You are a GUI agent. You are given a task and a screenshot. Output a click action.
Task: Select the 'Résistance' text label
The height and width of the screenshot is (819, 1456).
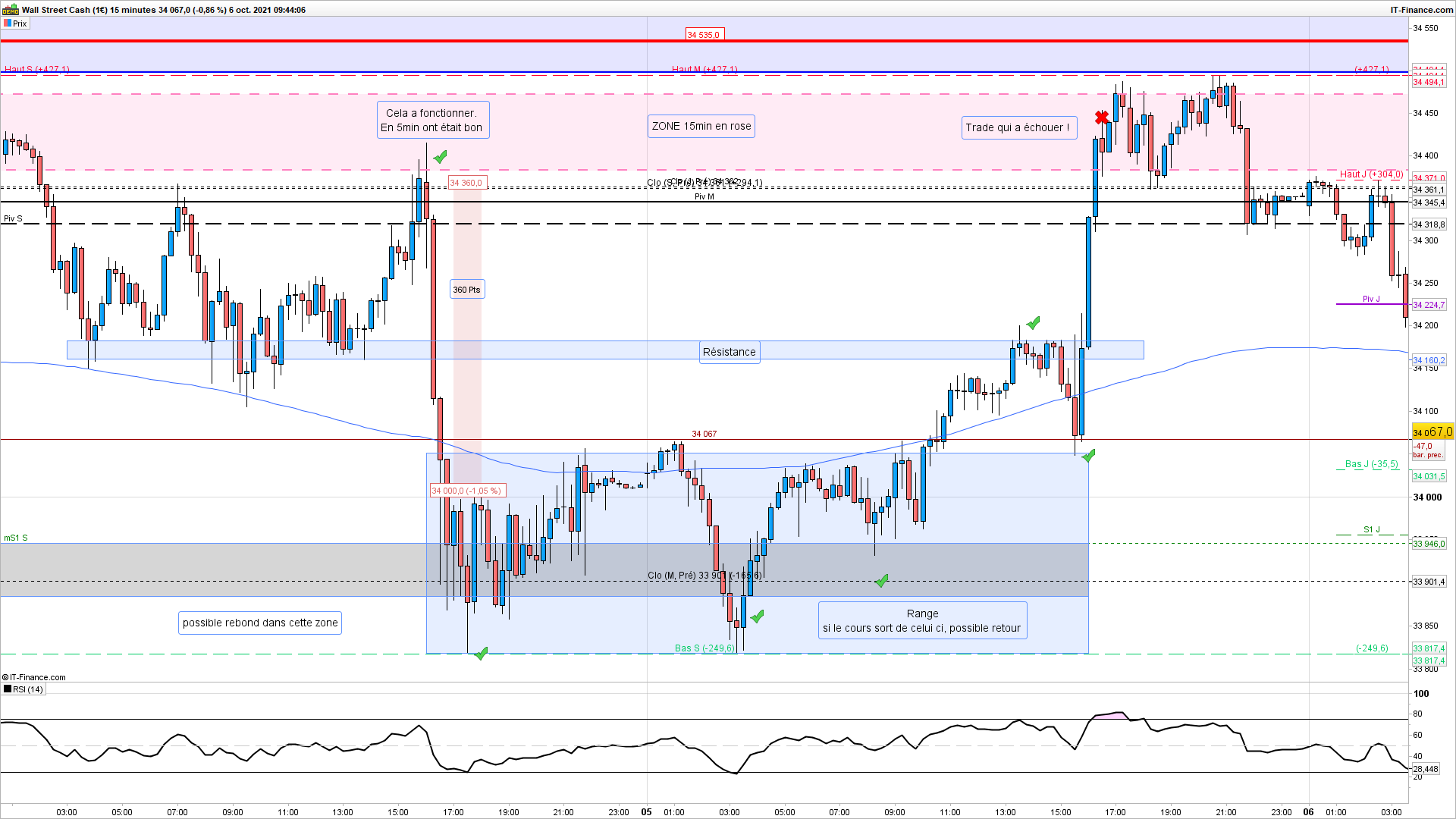729,352
